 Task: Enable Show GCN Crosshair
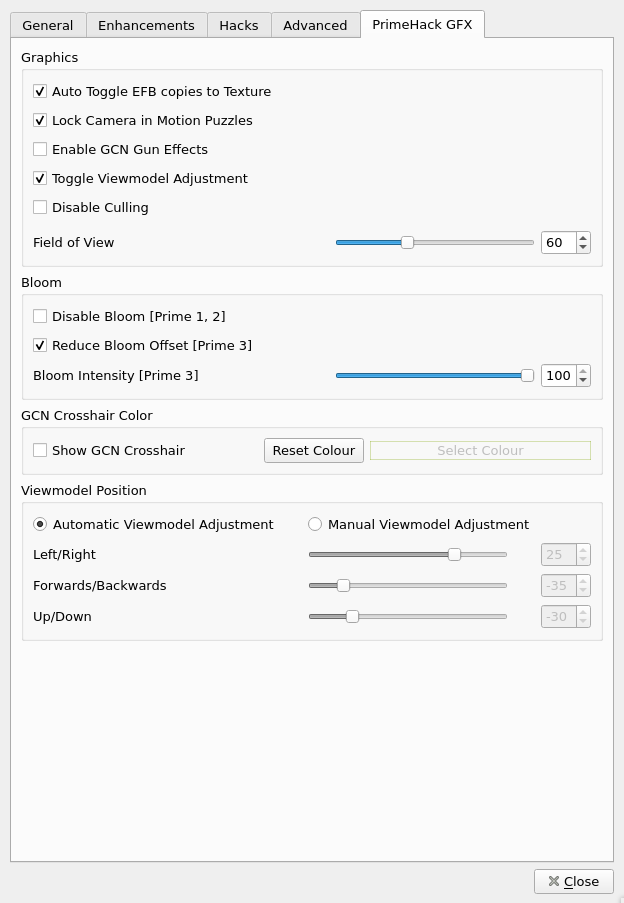tap(40, 450)
